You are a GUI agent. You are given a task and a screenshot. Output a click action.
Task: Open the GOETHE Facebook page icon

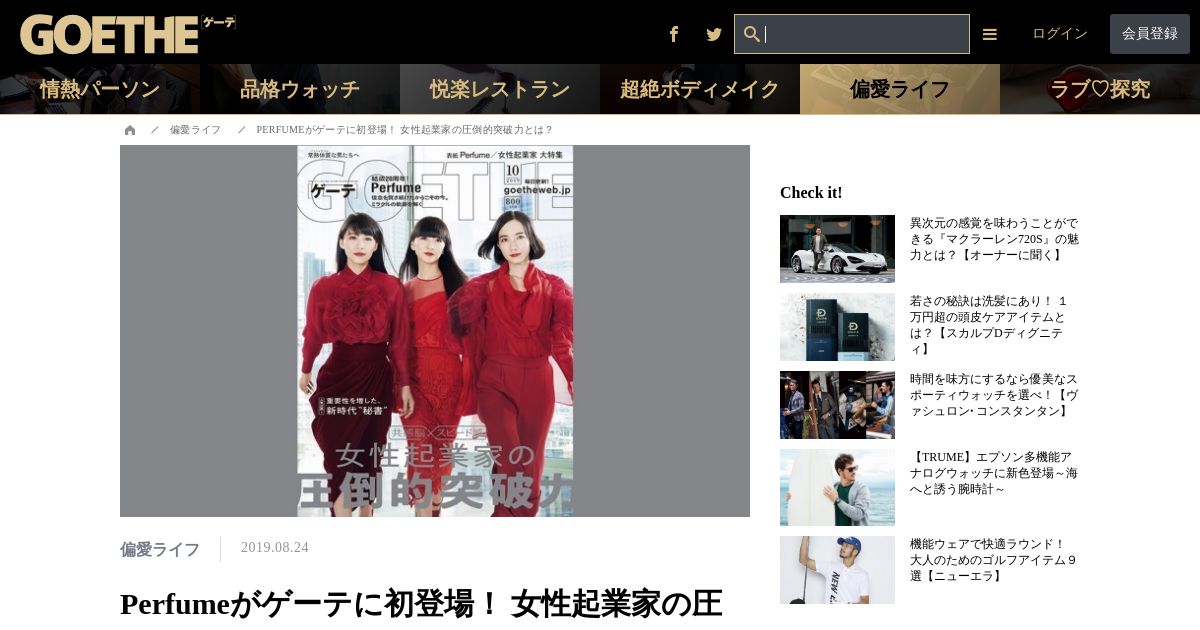click(674, 34)
